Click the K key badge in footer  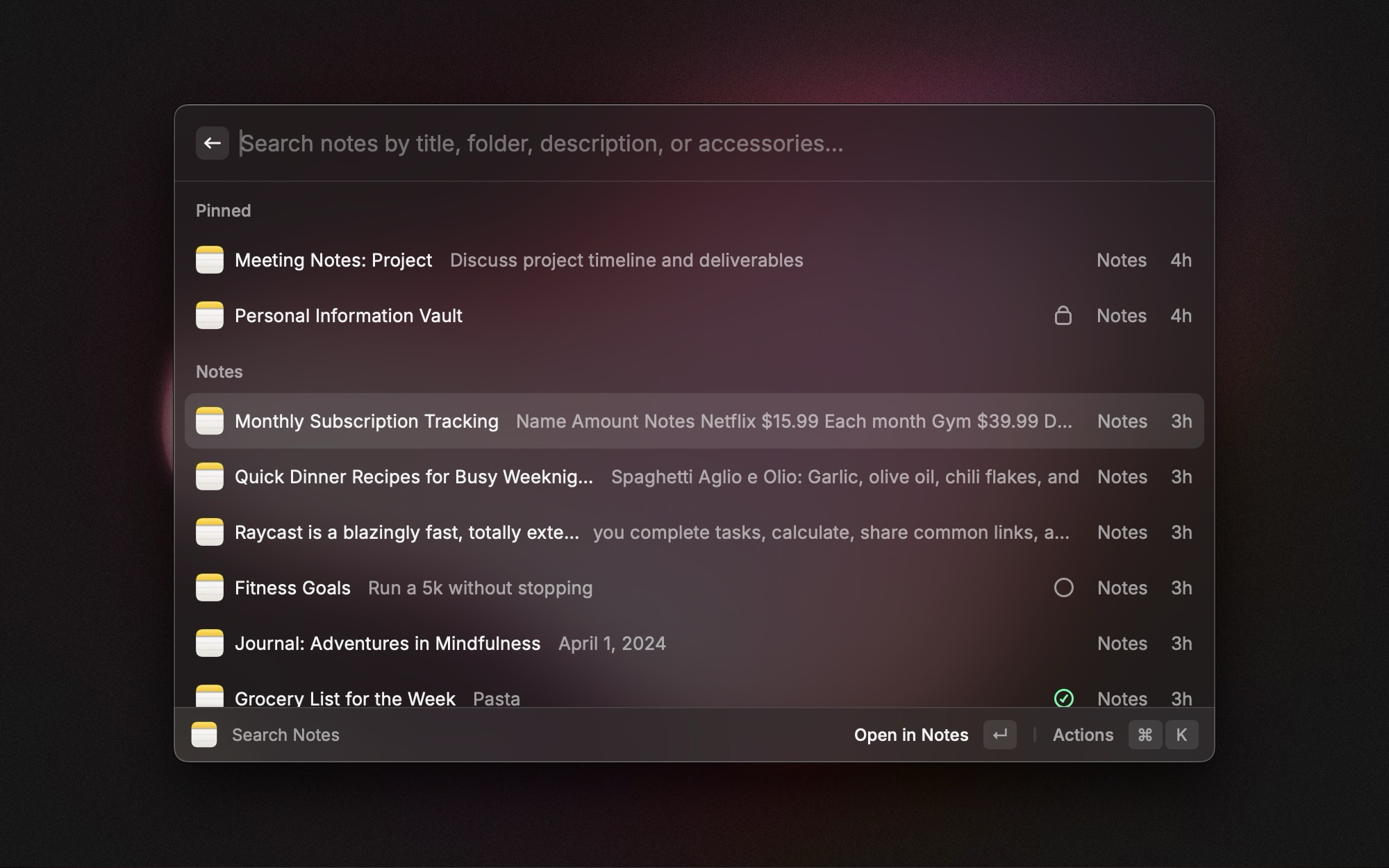(x=1181, y=735)
